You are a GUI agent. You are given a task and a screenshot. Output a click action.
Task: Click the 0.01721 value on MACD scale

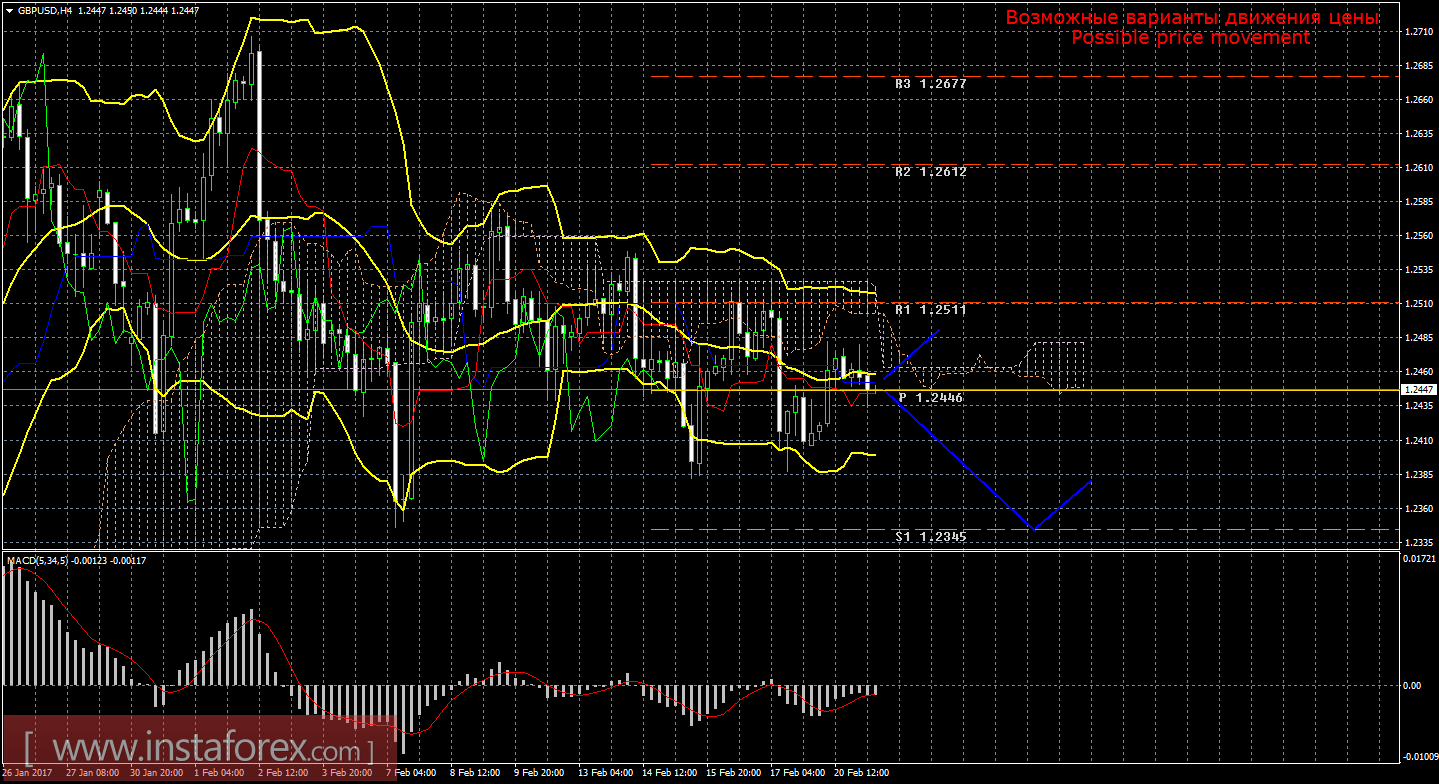(x=1419, y=558)
